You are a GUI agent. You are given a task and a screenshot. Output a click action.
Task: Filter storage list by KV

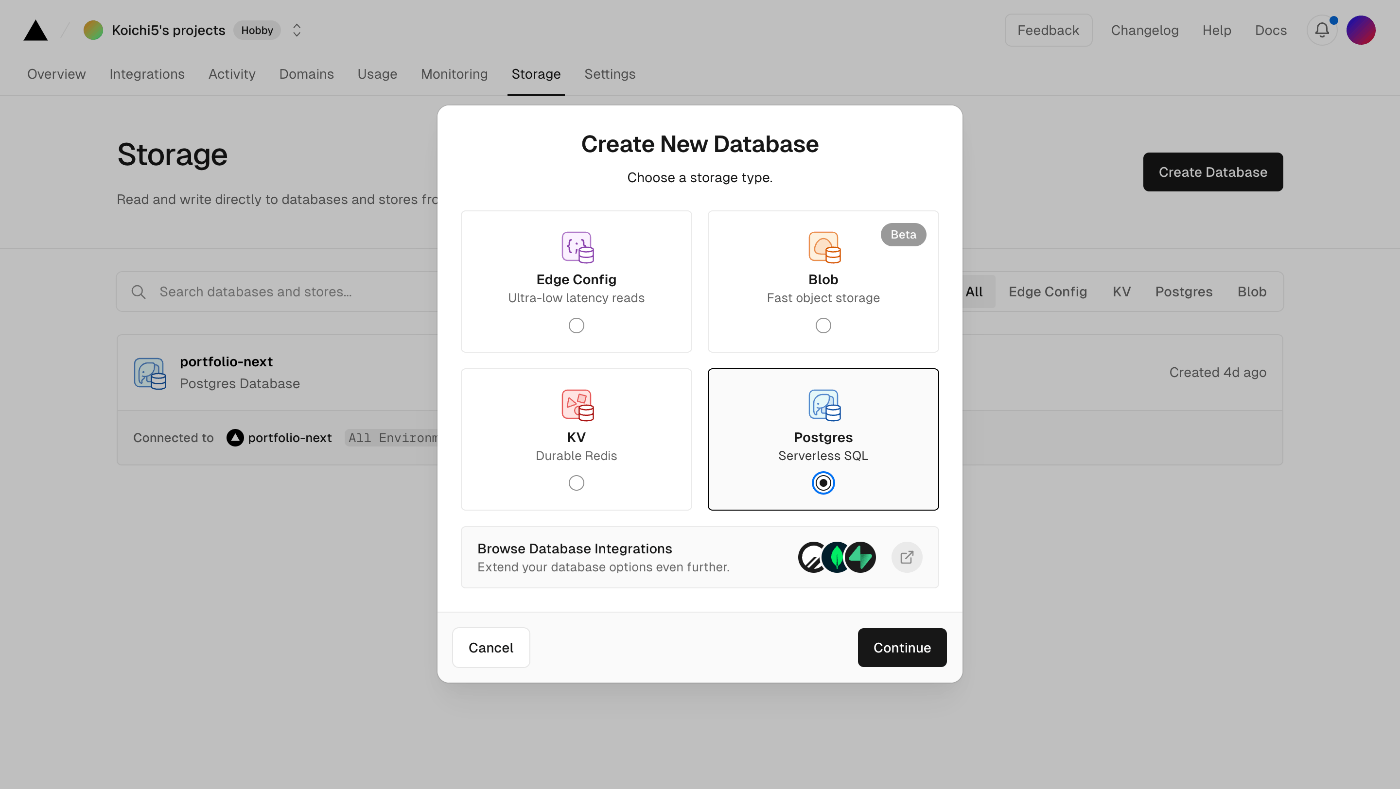point(1122,292)
